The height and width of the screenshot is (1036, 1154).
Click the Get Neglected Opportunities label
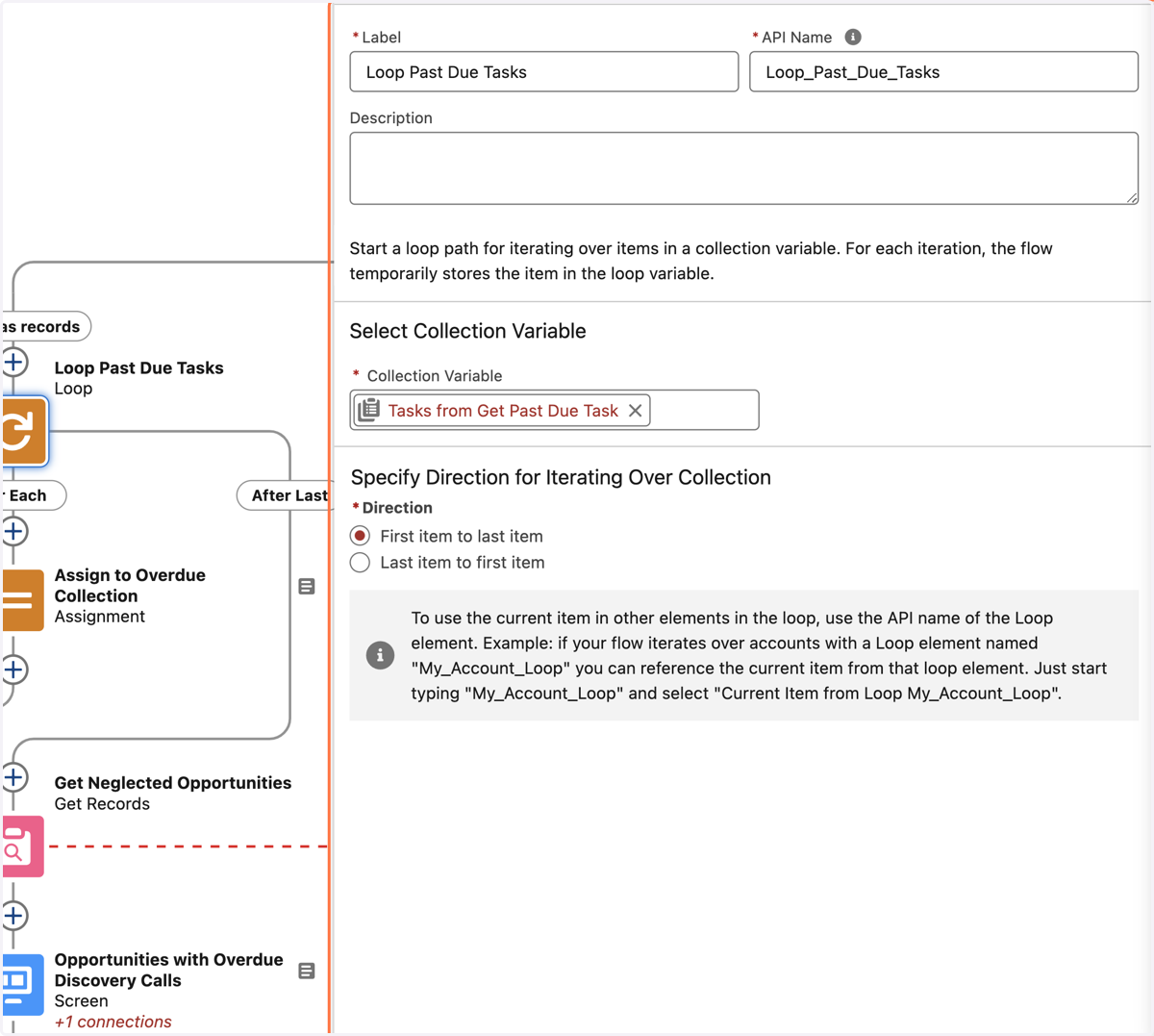[x=173, y=783]
